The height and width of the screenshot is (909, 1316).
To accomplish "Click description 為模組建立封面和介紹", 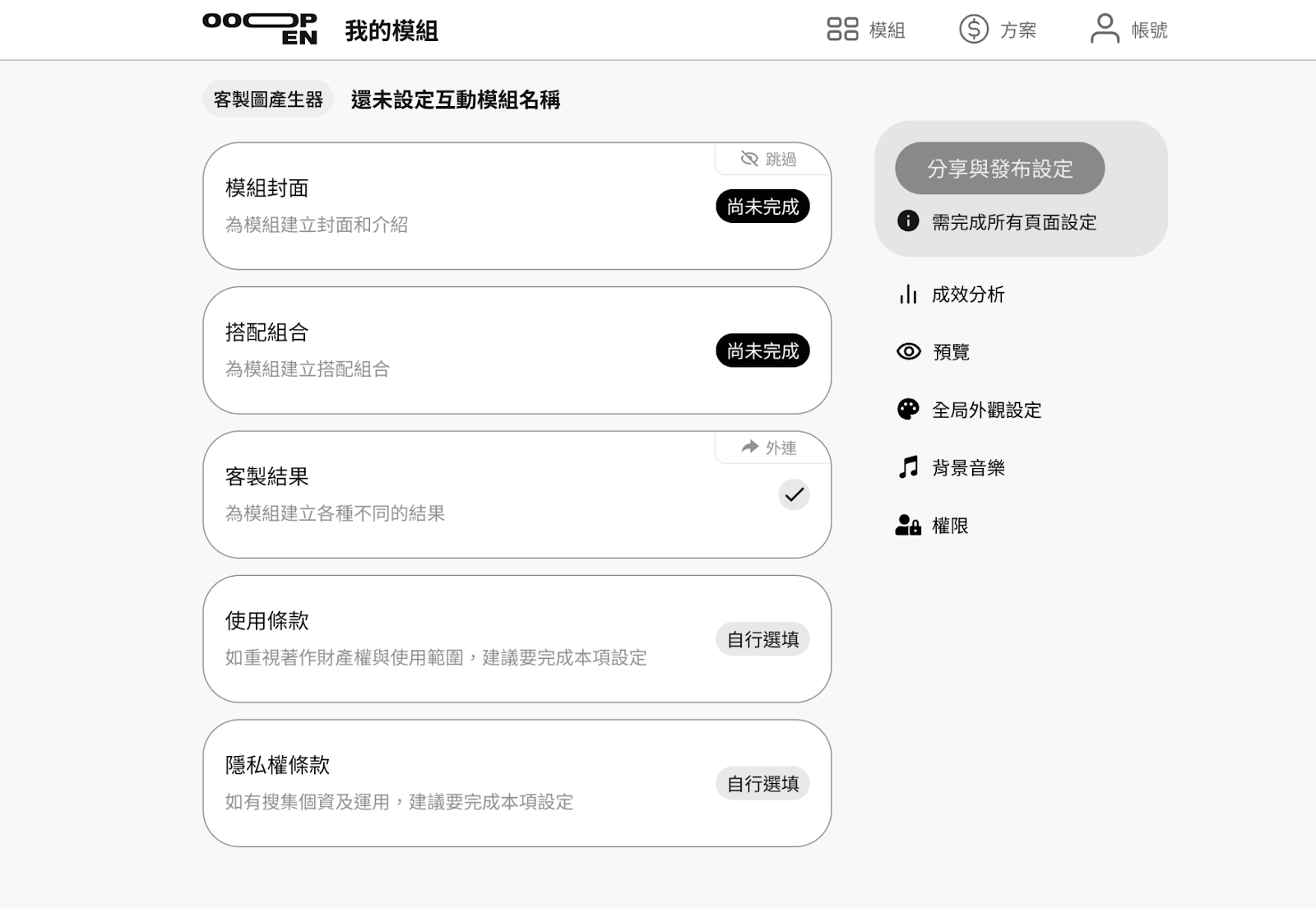I will click(x=317, y=225).
